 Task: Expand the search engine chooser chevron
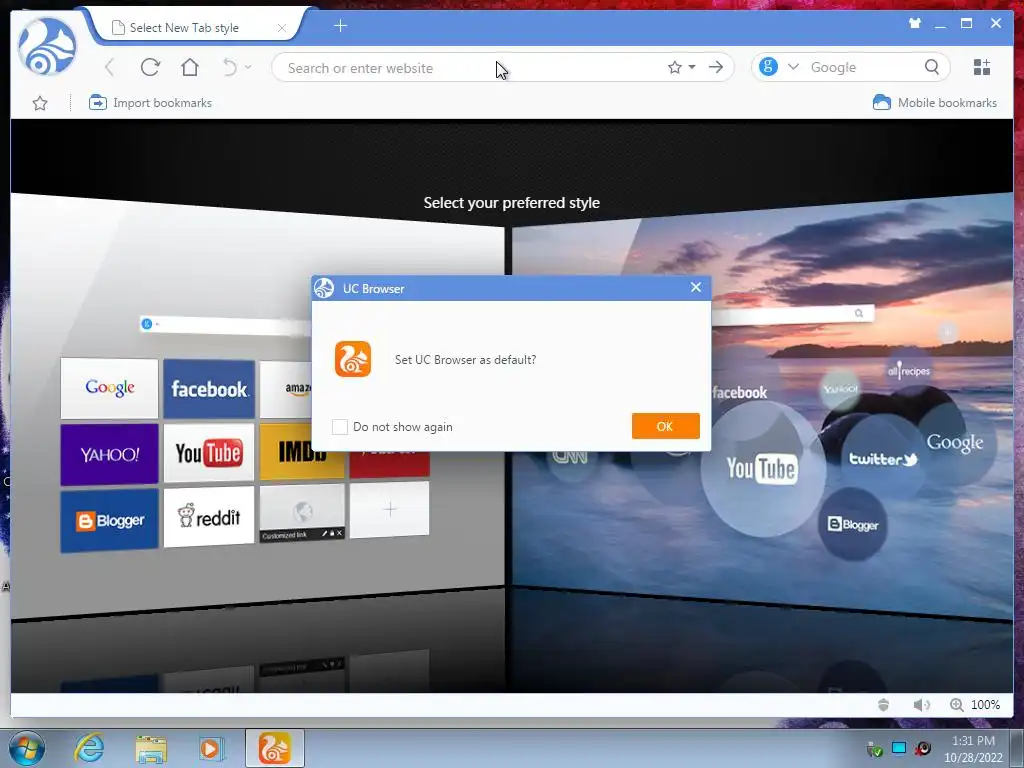tap(793, 67)
